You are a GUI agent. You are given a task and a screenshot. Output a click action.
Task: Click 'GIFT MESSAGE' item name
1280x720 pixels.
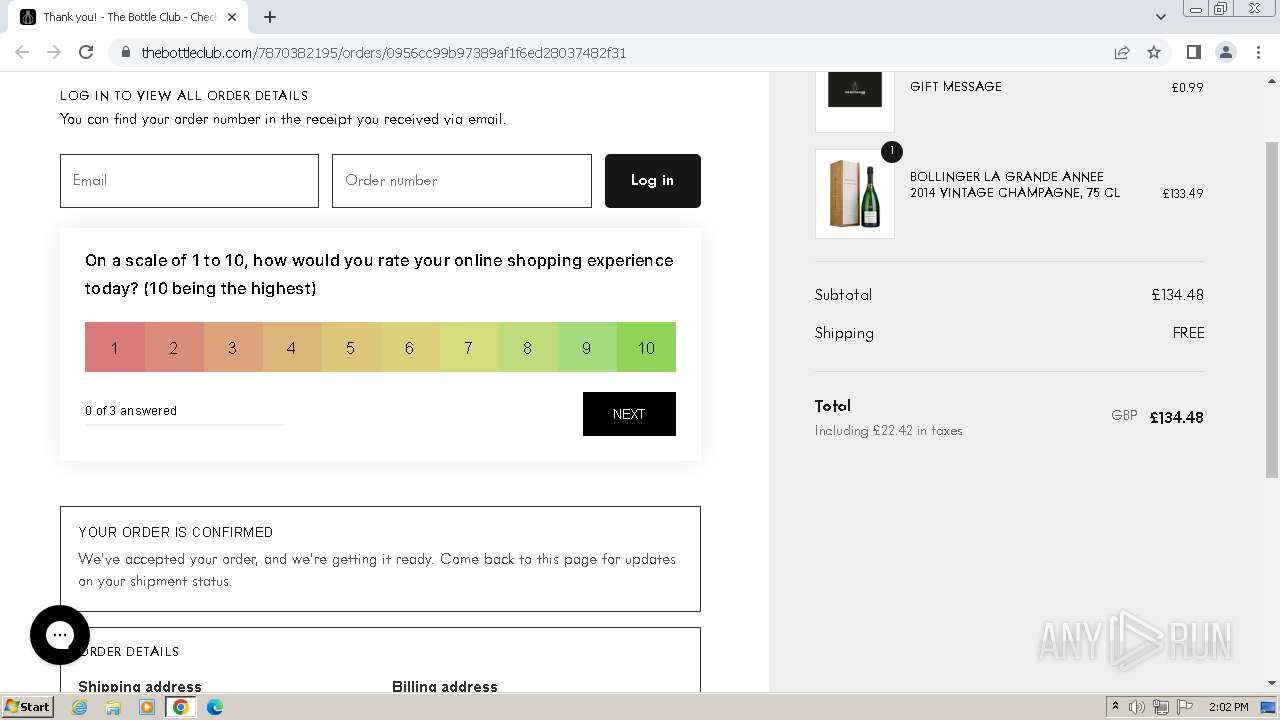coord(956,87)
